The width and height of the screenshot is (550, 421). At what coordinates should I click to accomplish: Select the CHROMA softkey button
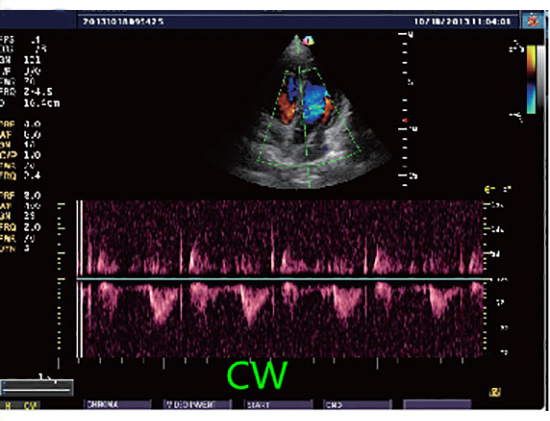tap(118, 405)
